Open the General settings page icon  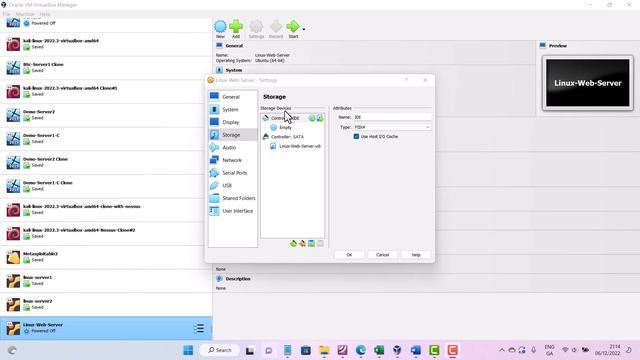[214, 97]
